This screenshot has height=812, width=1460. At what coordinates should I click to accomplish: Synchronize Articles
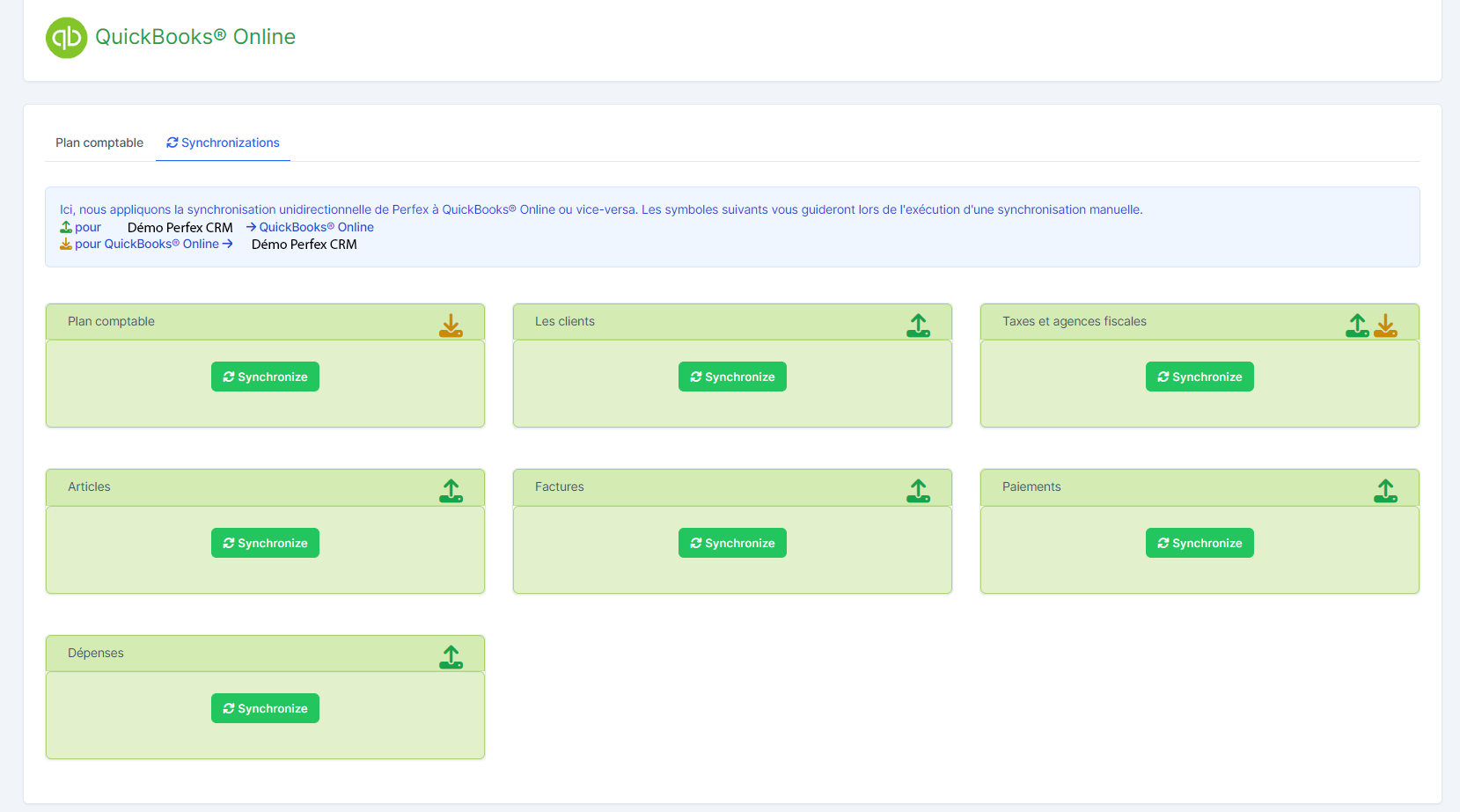click(265, 543)
